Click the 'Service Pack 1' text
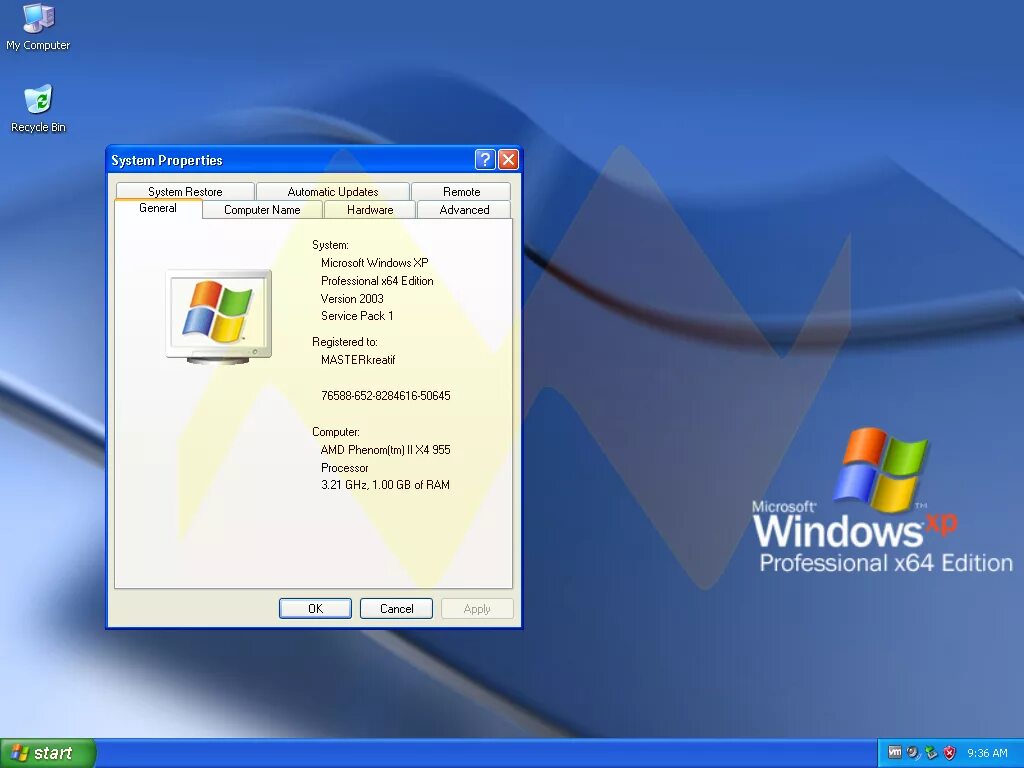 (357, 316)
